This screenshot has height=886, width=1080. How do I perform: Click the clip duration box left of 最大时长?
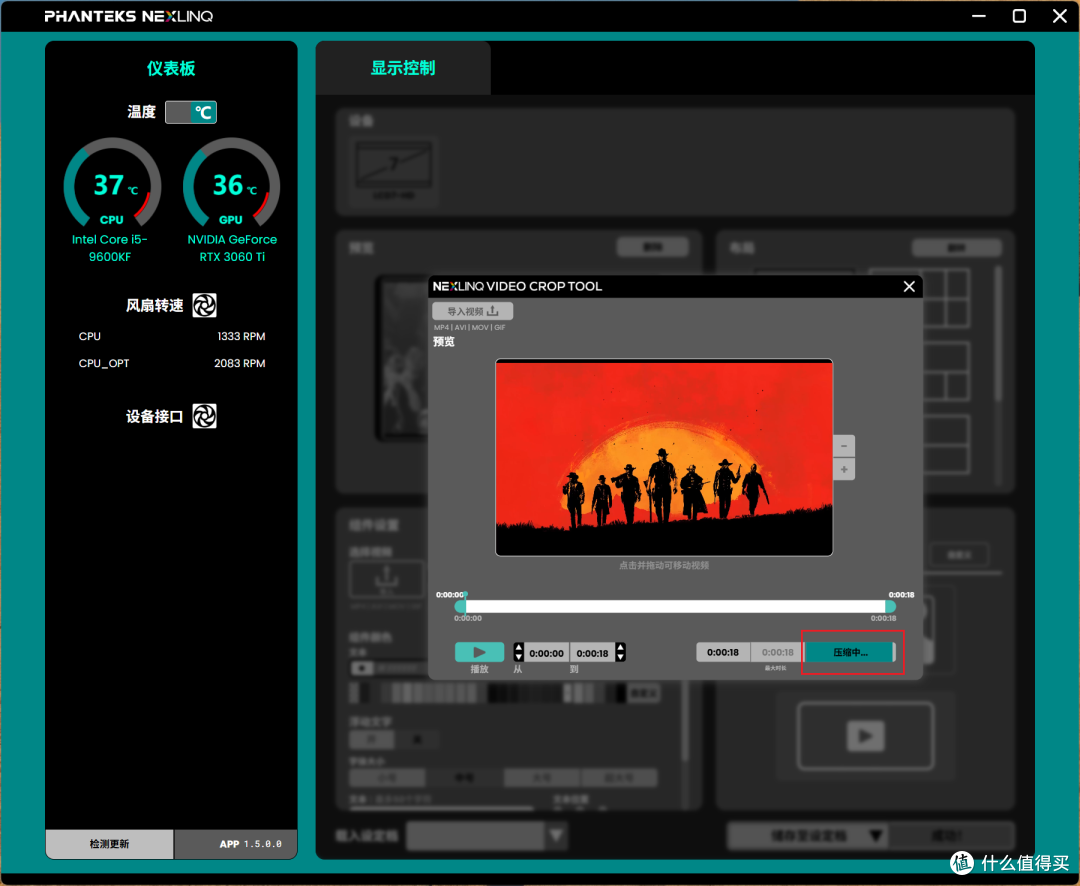pyautogui.click(x=723, y=652)
